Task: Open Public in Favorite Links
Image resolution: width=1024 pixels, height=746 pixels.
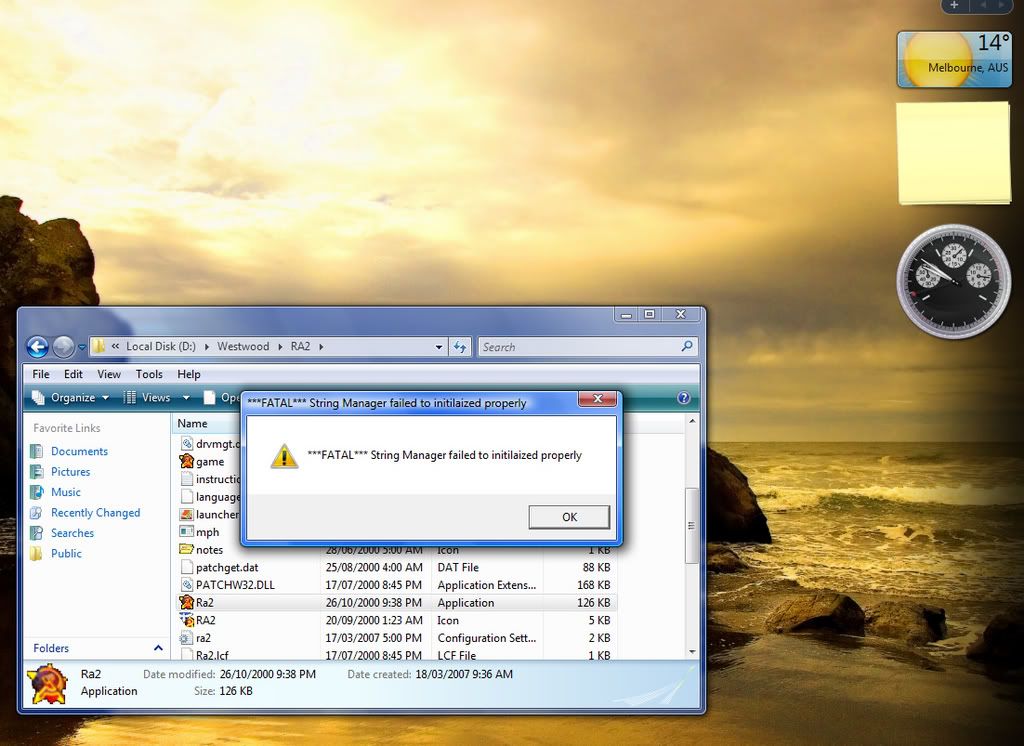Action: [x=66, y=553]
